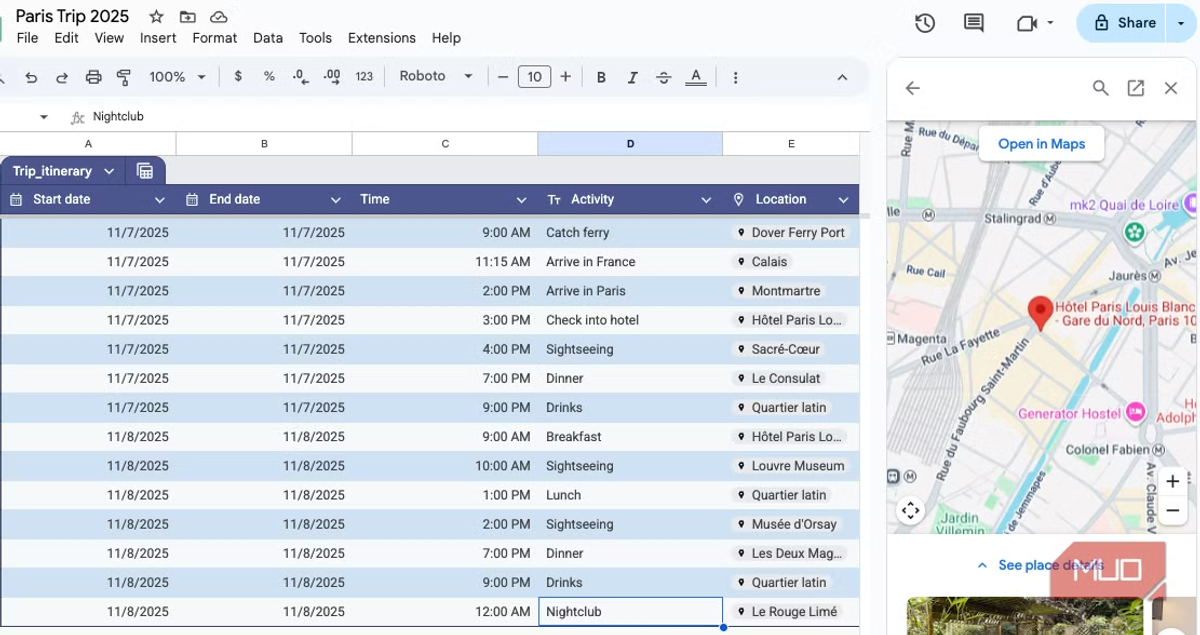Open map in new window icon
This screenshot has height=635, width=1200.
[x=1135, y=88]
